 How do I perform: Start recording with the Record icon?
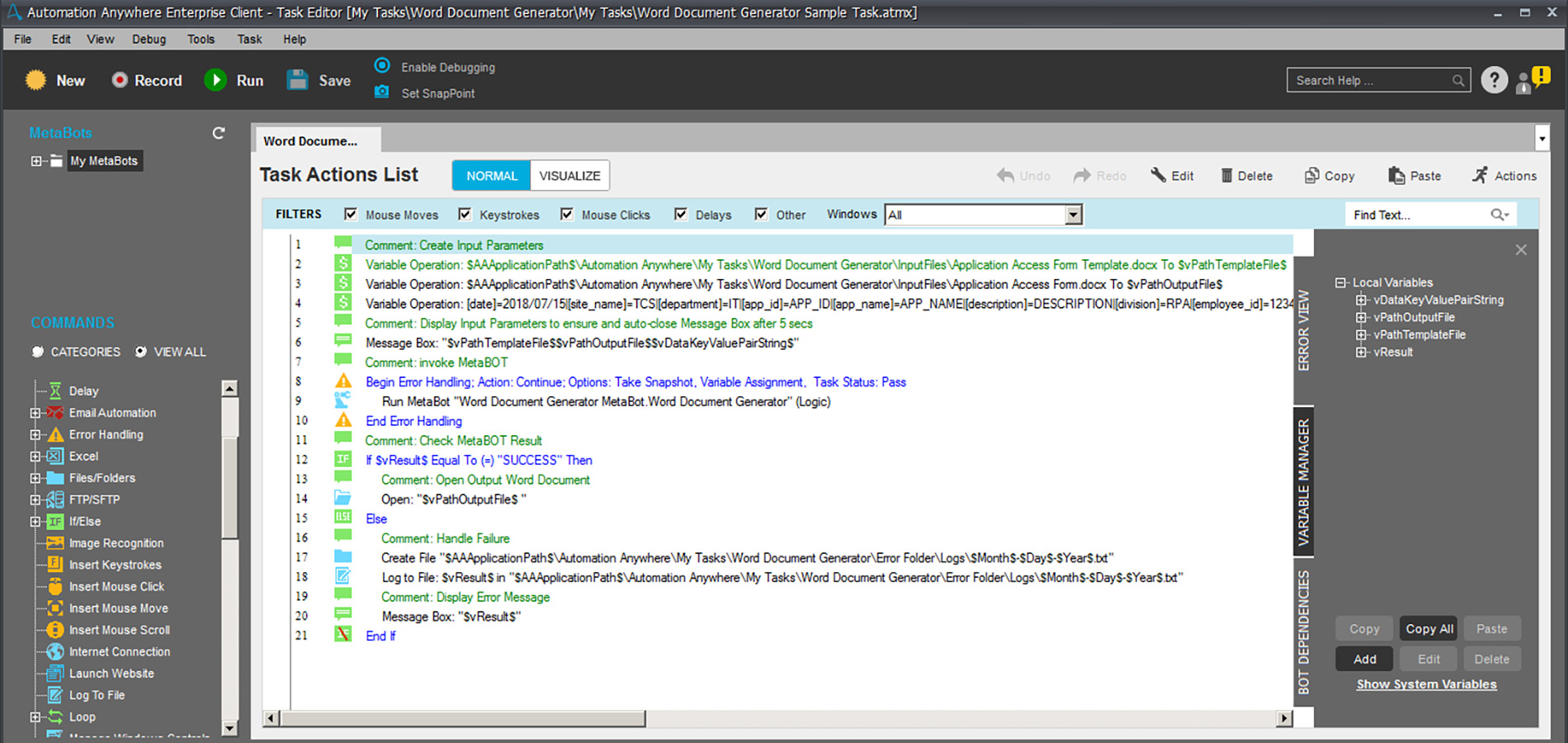point(120,80)
